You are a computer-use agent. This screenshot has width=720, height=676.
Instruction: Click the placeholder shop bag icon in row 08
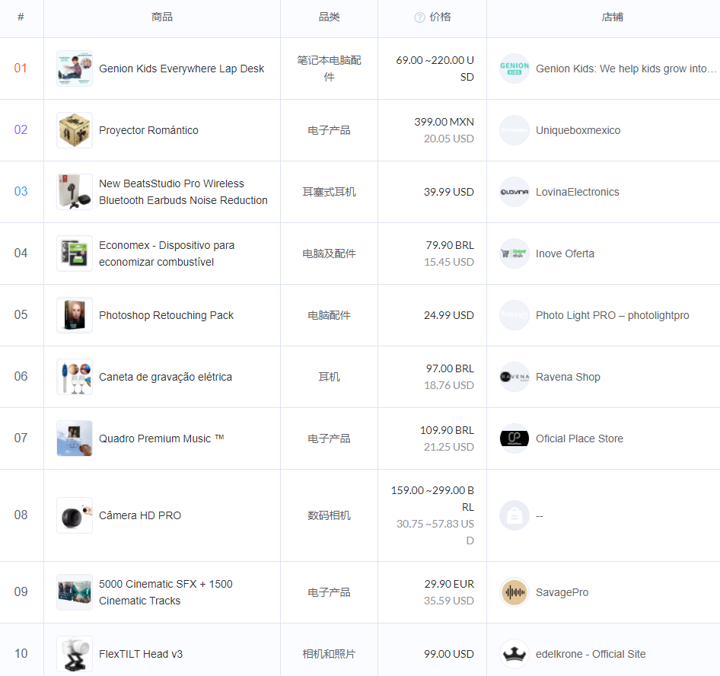click(514, 515)
